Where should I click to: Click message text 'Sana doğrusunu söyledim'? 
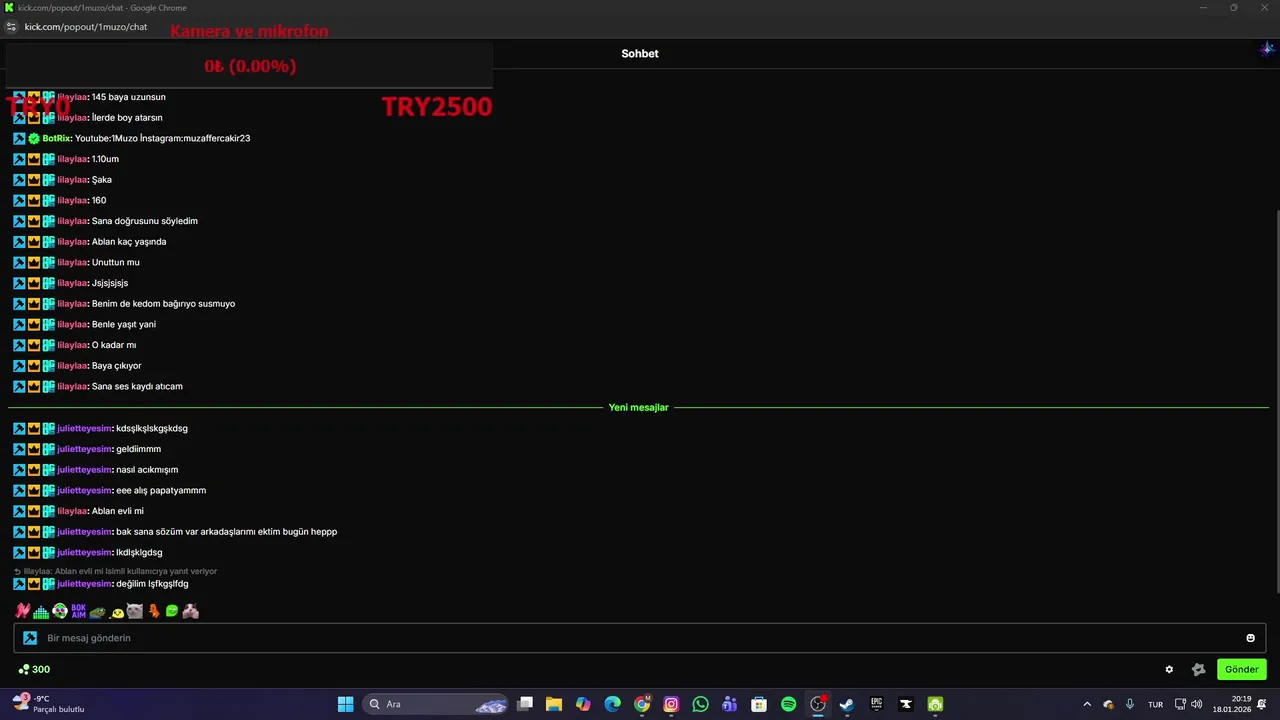[x=145, y=221]
